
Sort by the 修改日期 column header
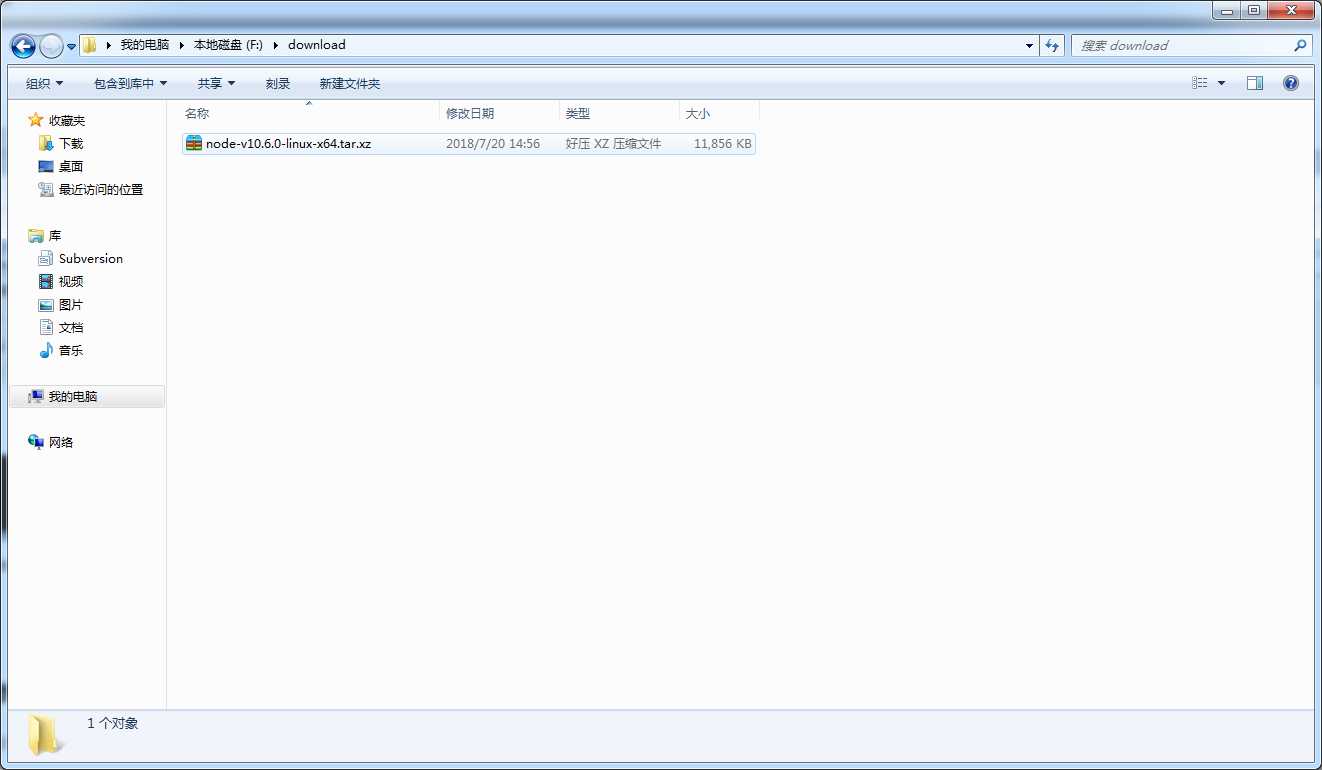point(499,114)
